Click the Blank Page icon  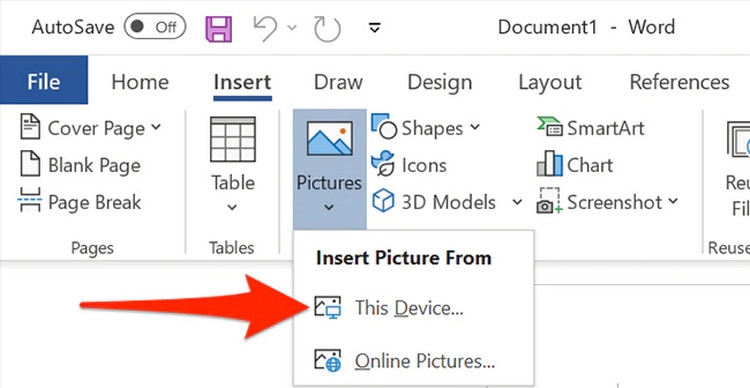[31, 164]
